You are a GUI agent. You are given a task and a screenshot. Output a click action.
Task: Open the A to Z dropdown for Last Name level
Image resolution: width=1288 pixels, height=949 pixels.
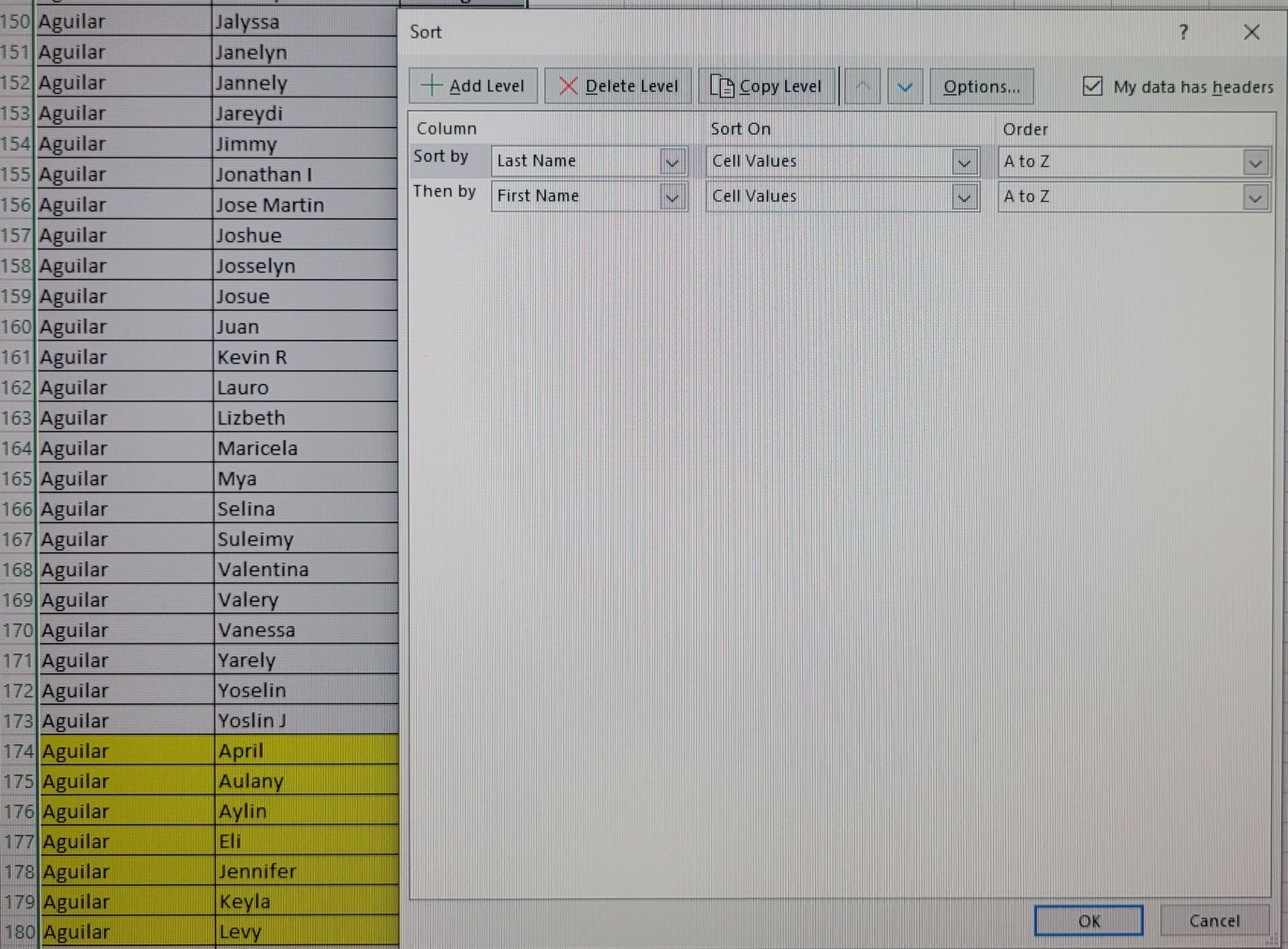pyautogui.click(x=1255, y=162)
